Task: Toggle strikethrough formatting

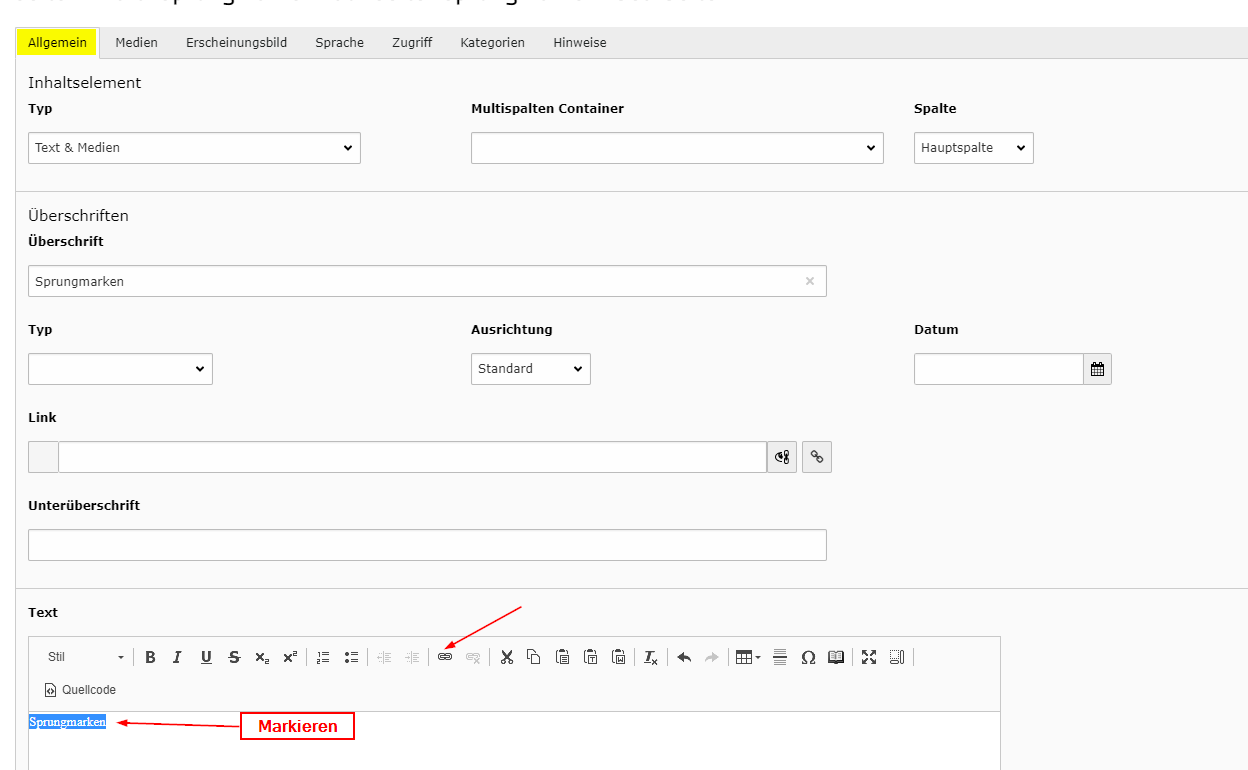Action: click(234, 657)
